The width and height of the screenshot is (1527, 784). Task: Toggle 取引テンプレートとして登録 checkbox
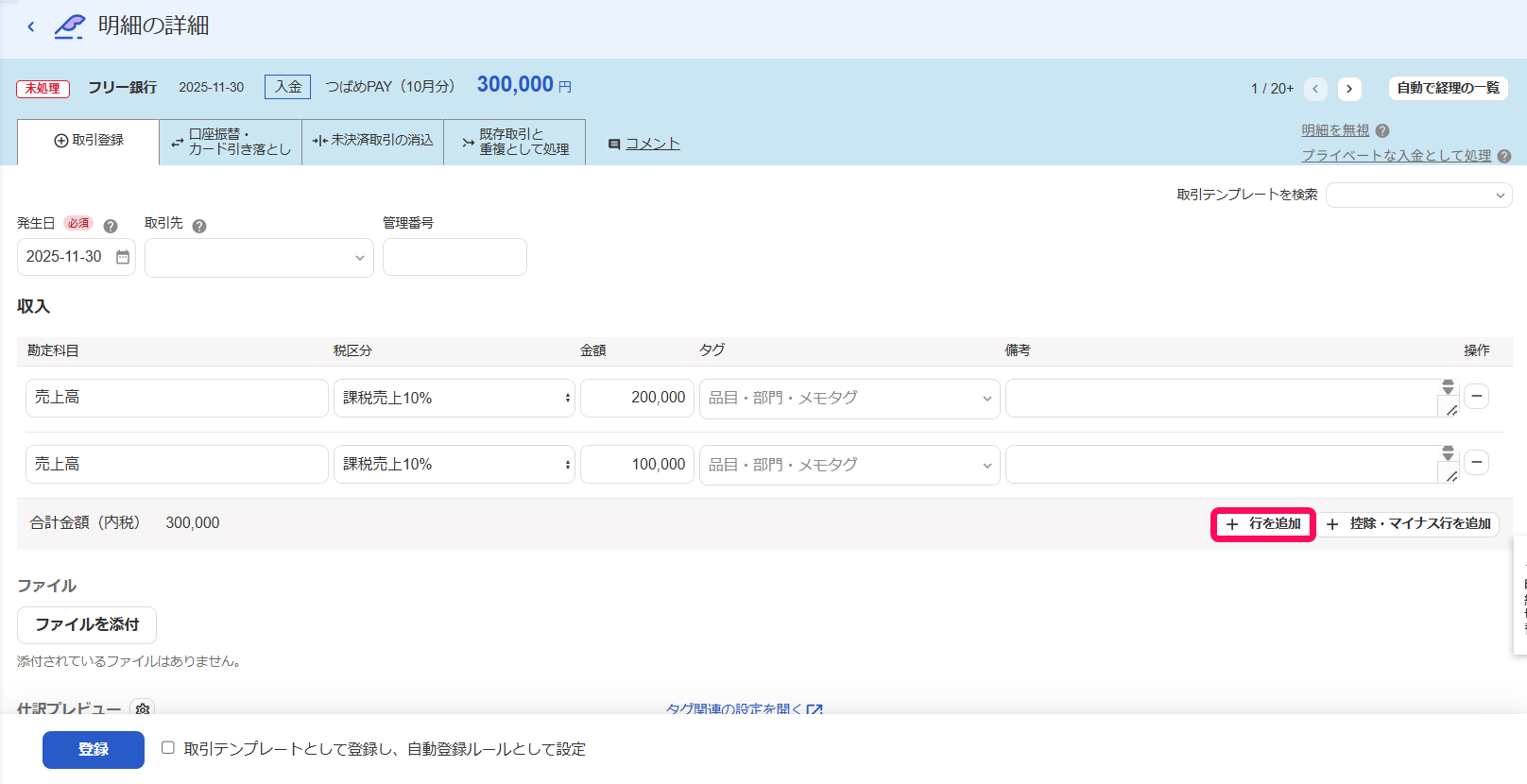click(168, 748)
